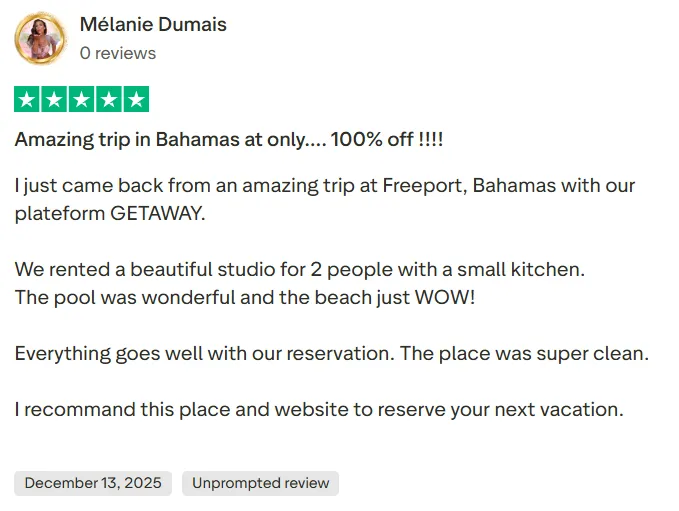Click the first green rating star
679x511 pixels.
point(27,99)
